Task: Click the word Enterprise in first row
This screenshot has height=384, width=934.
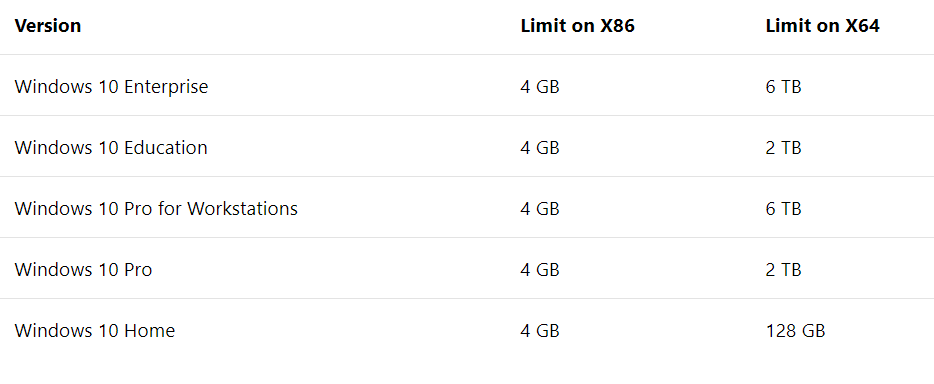Action: pyautogui.click(x=166, y=87)
